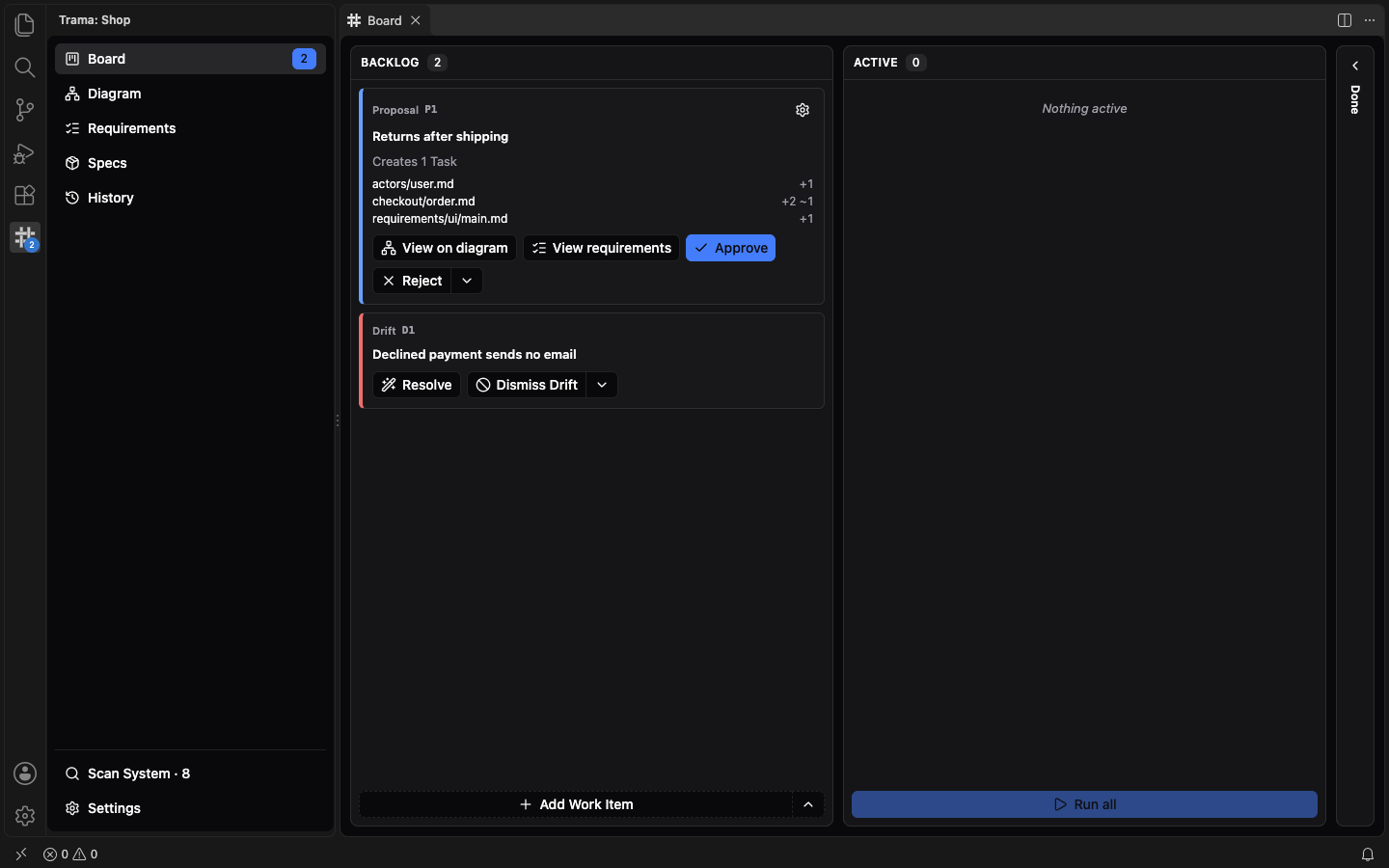Viewport: 1389px width, 868px height.
Task: Click the split editor icon
Action: coord(1345,20)
